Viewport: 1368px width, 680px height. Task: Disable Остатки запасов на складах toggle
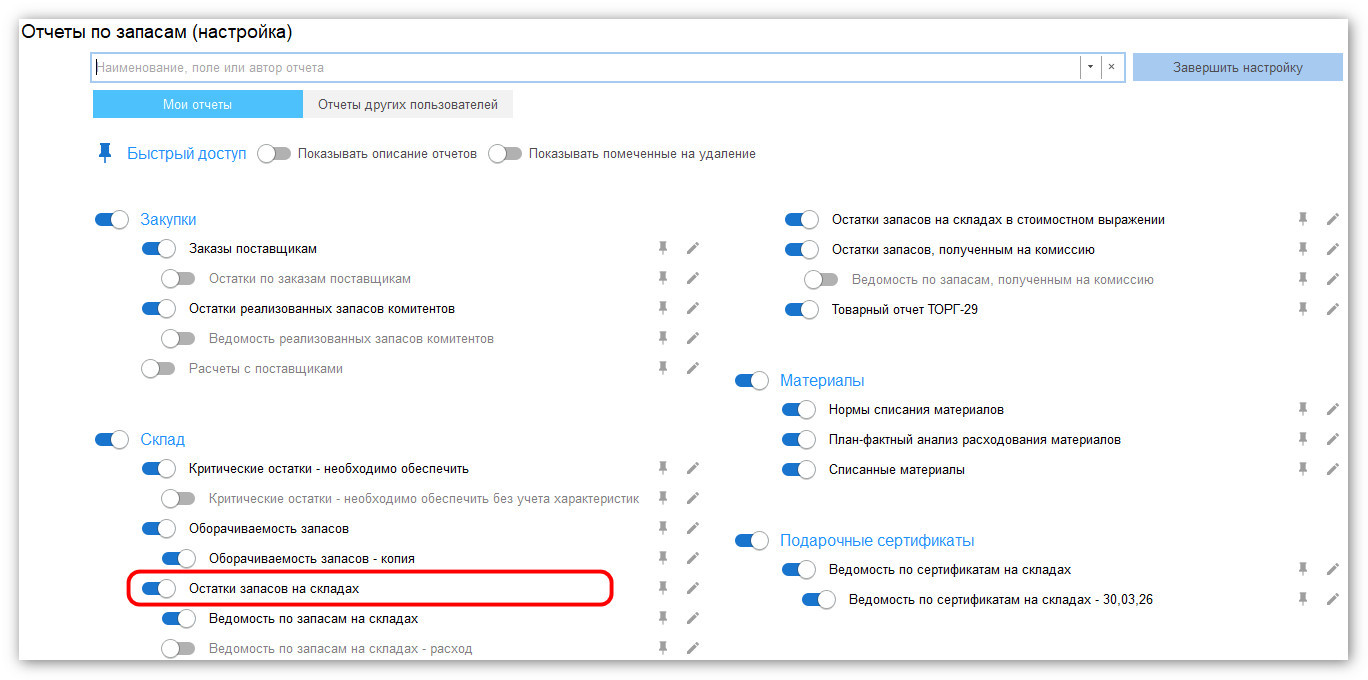[158, 588]
